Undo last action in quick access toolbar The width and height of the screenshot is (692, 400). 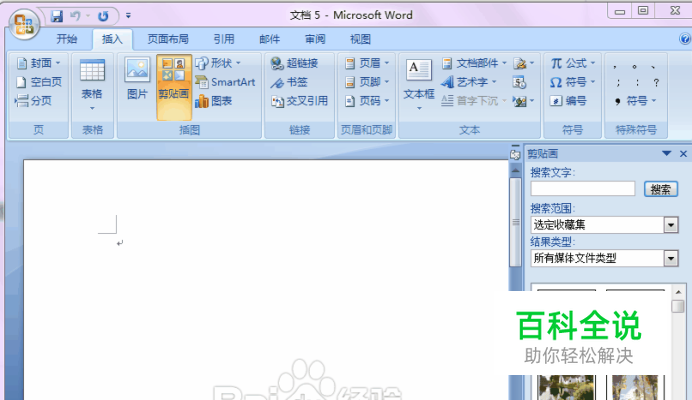(x=75, y=16)
